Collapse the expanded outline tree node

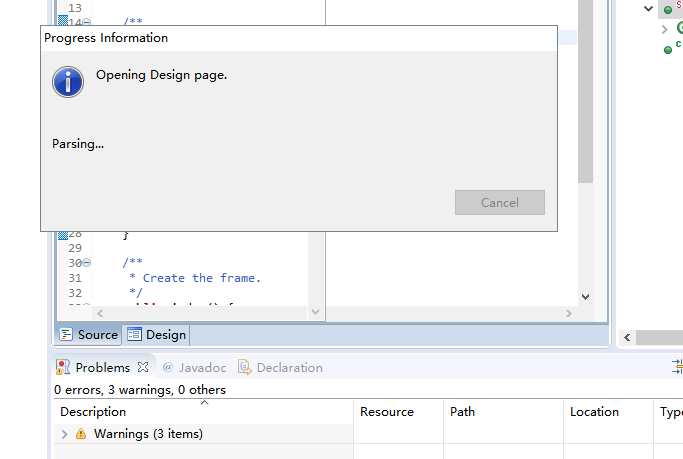648,8
